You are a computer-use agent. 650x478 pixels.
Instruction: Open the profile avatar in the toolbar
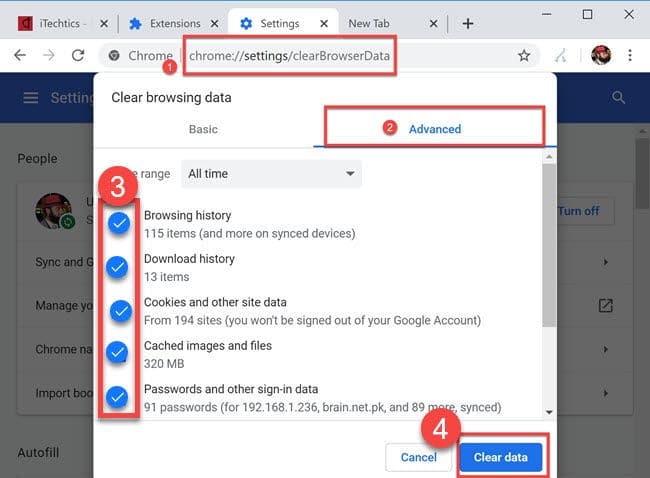[x=601, y=55]
